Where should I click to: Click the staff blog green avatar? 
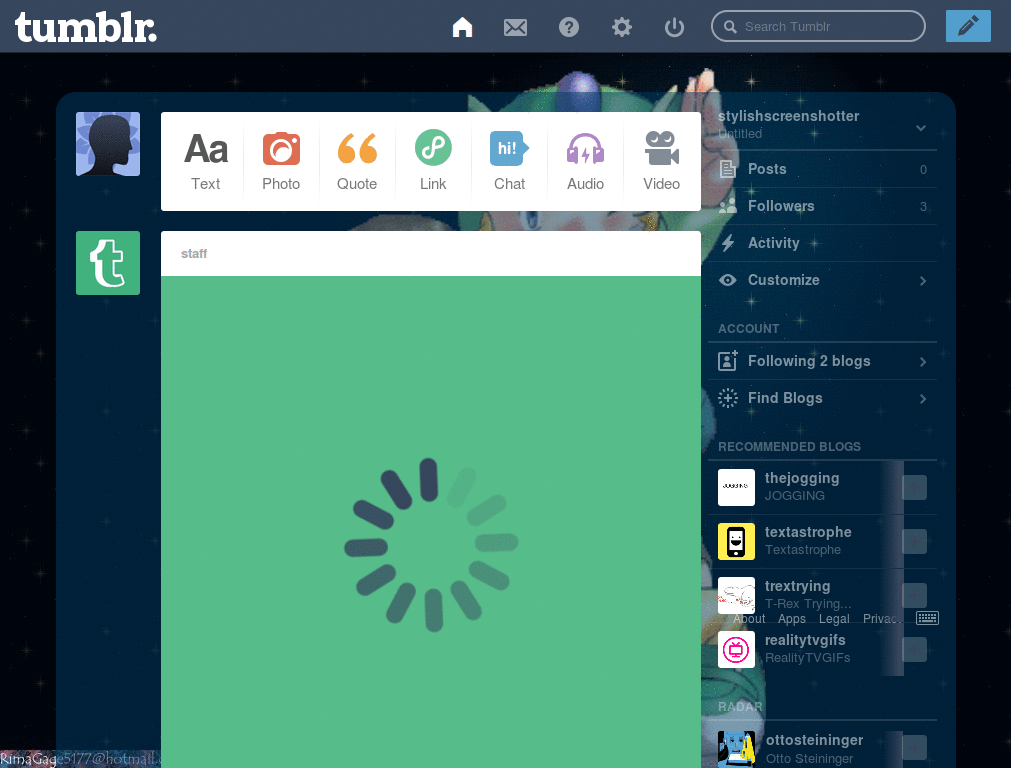tap(108, 263)
